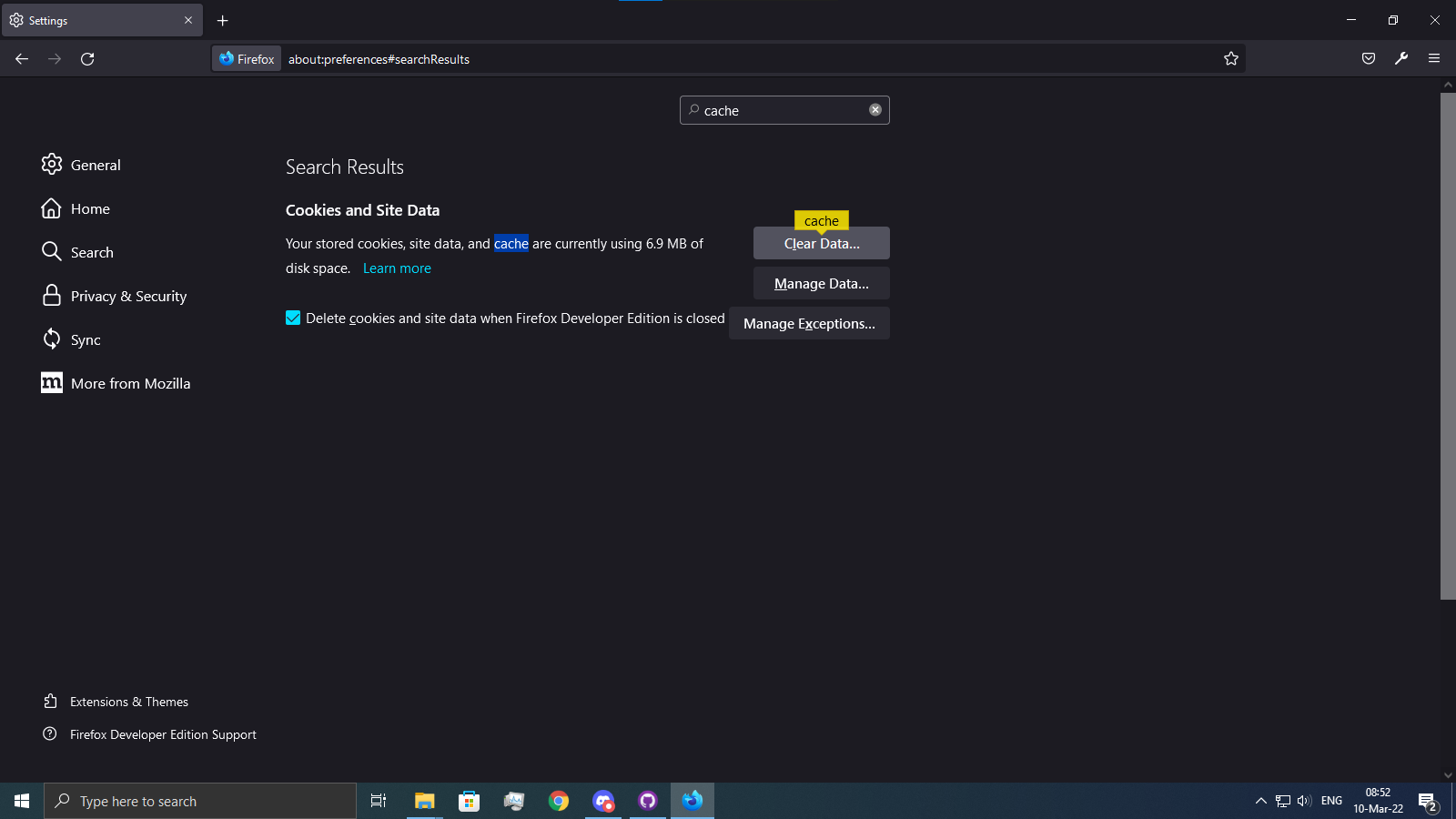Clear the cache search field text
Screen dimensions: 1456x819
pos(875,110)
